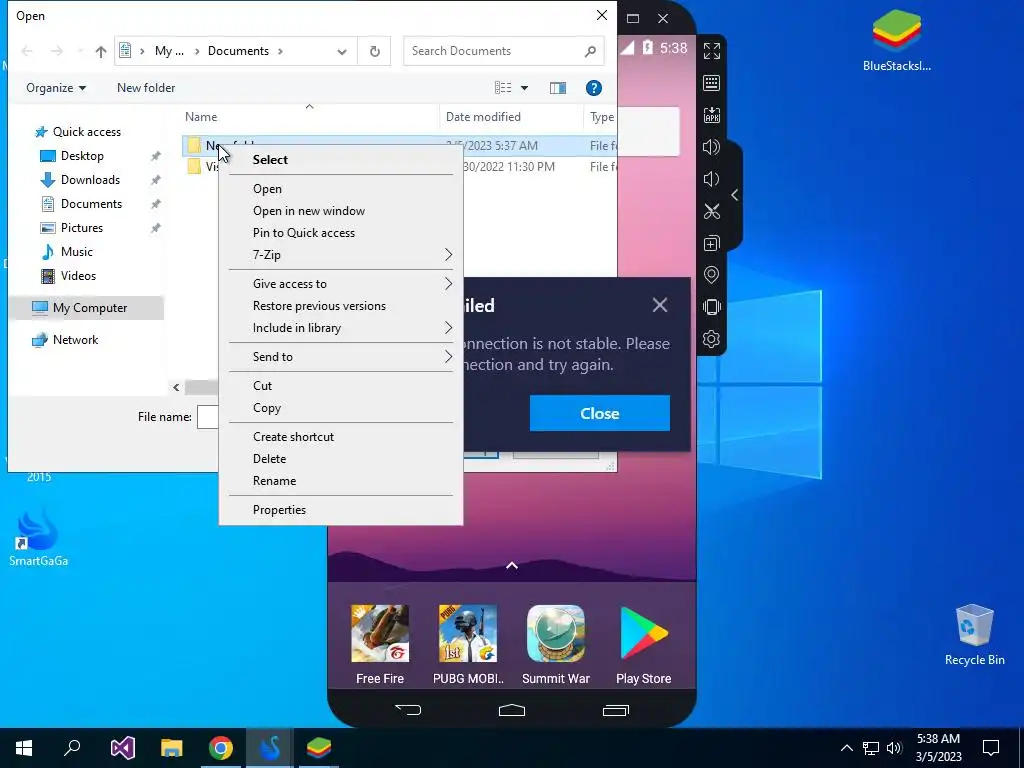Select Desktop in the navigation pane

82,156
